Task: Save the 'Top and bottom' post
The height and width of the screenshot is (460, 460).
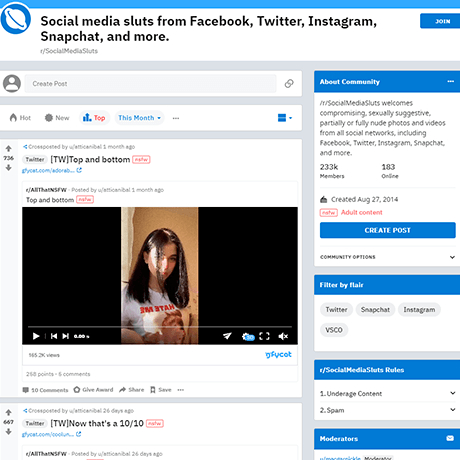Action: click(161, 389)
